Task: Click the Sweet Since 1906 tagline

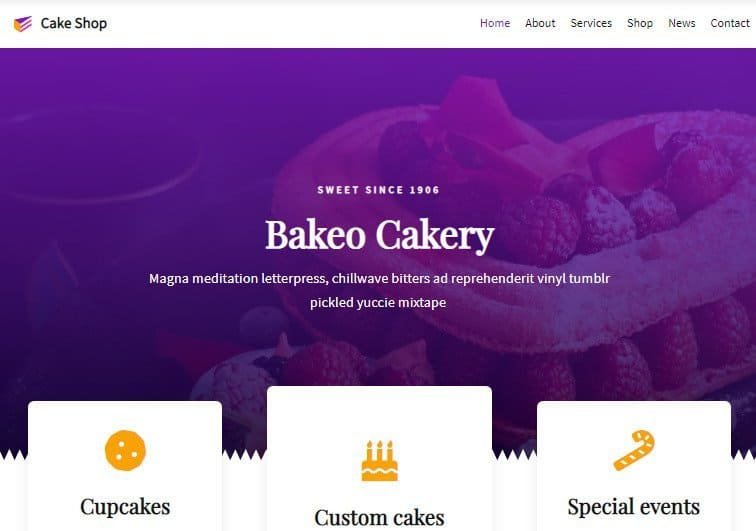Action: coord(378,190)
